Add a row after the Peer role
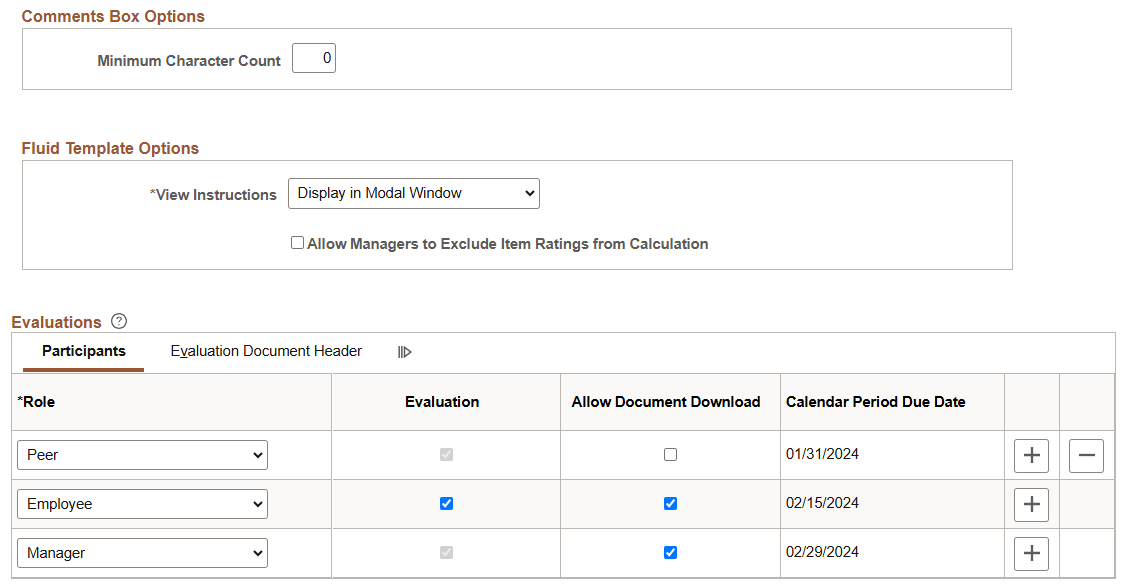Viewport: 1133px width, 588px height. 1031,455
